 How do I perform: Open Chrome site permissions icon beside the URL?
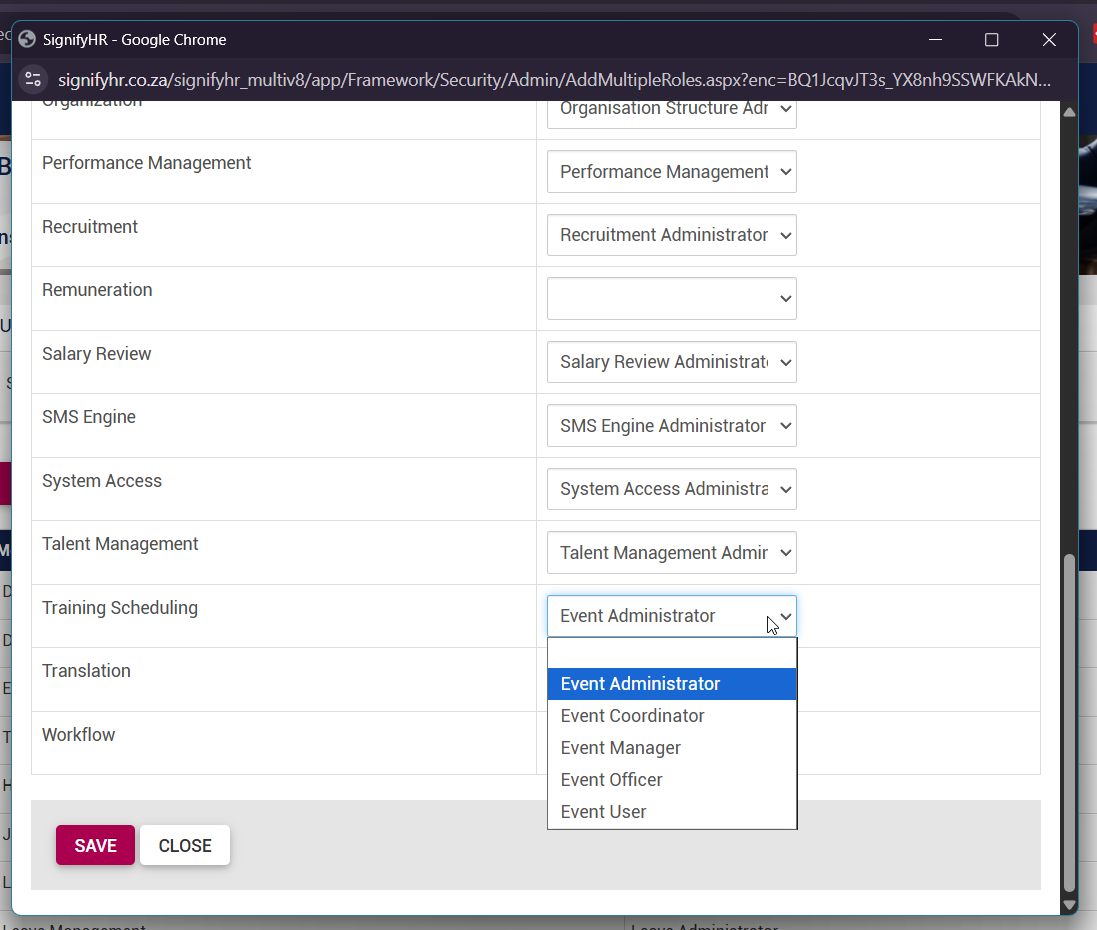33,79
